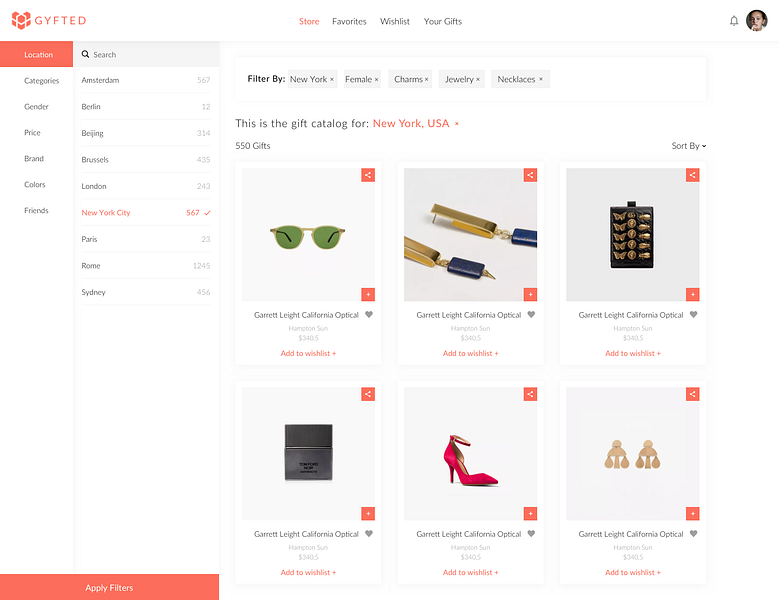Go to the Store tab
The height and width of the screenshot is (600, 779).
pyautogui.click(x=309, y=21)
